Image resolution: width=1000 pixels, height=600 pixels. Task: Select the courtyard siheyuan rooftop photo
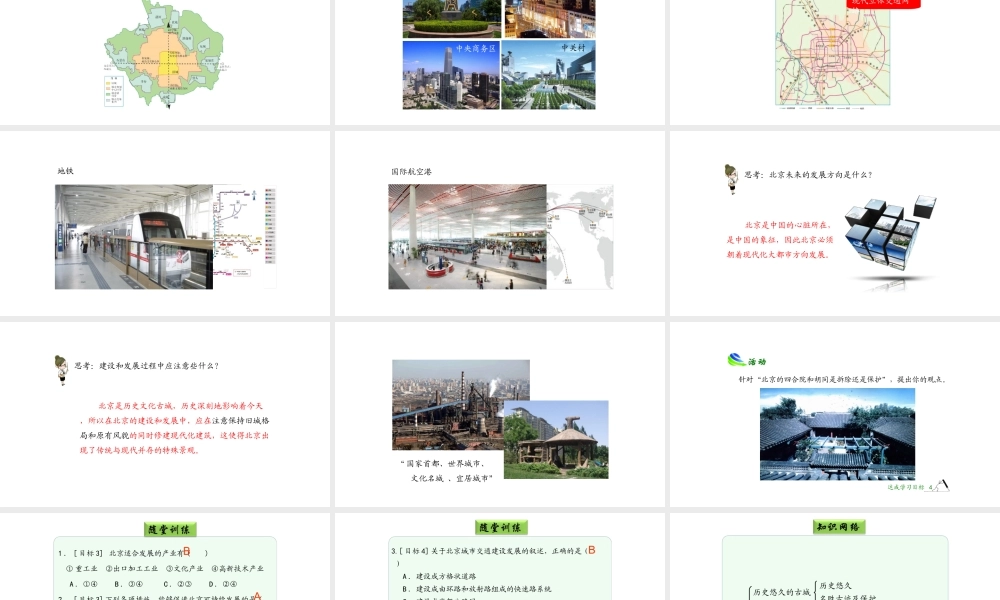pos(837,434)
